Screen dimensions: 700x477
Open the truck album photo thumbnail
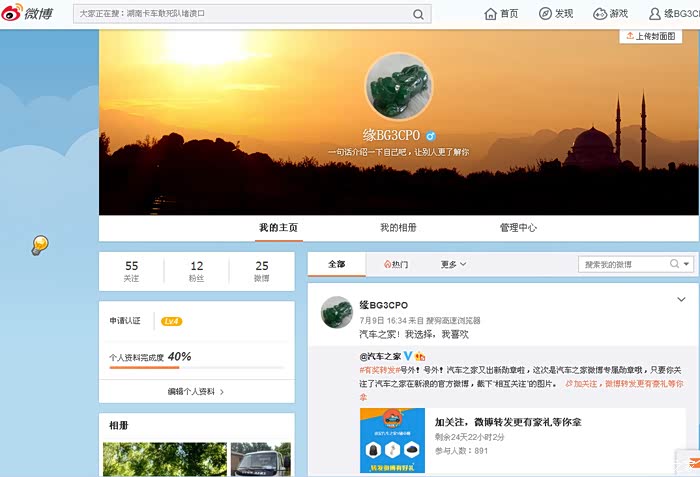coord(261,459)
